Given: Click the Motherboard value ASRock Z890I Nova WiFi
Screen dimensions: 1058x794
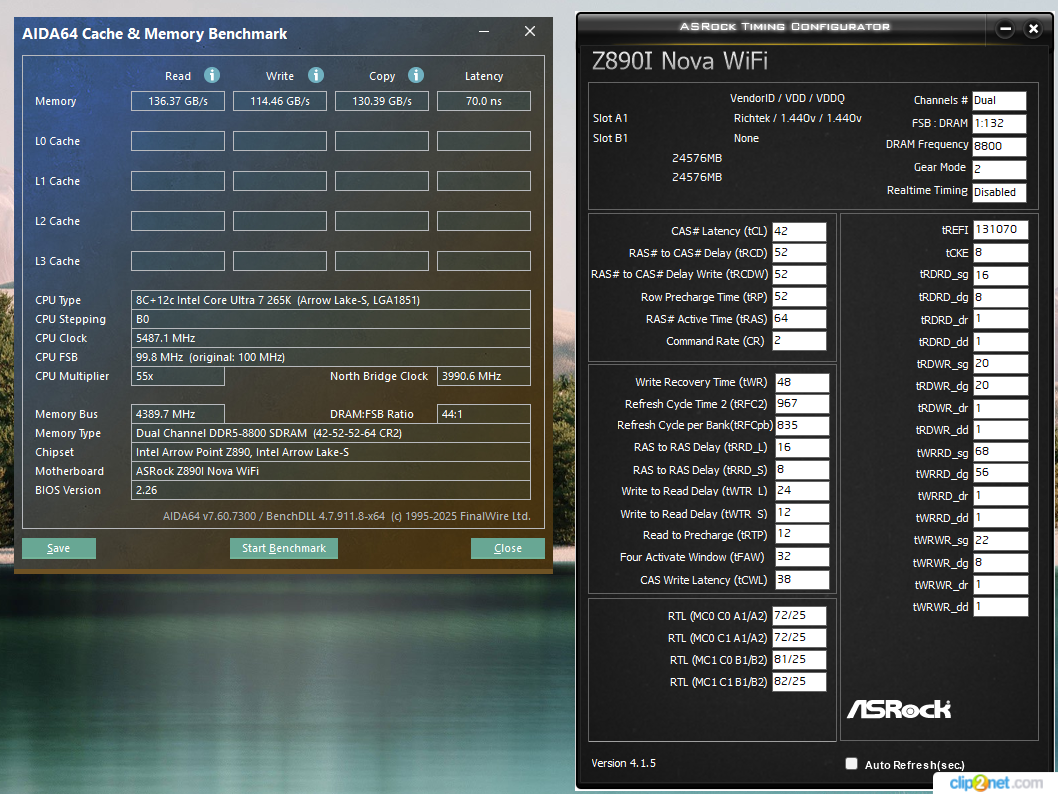Looking at the screenshot, I should click(331, 471).
